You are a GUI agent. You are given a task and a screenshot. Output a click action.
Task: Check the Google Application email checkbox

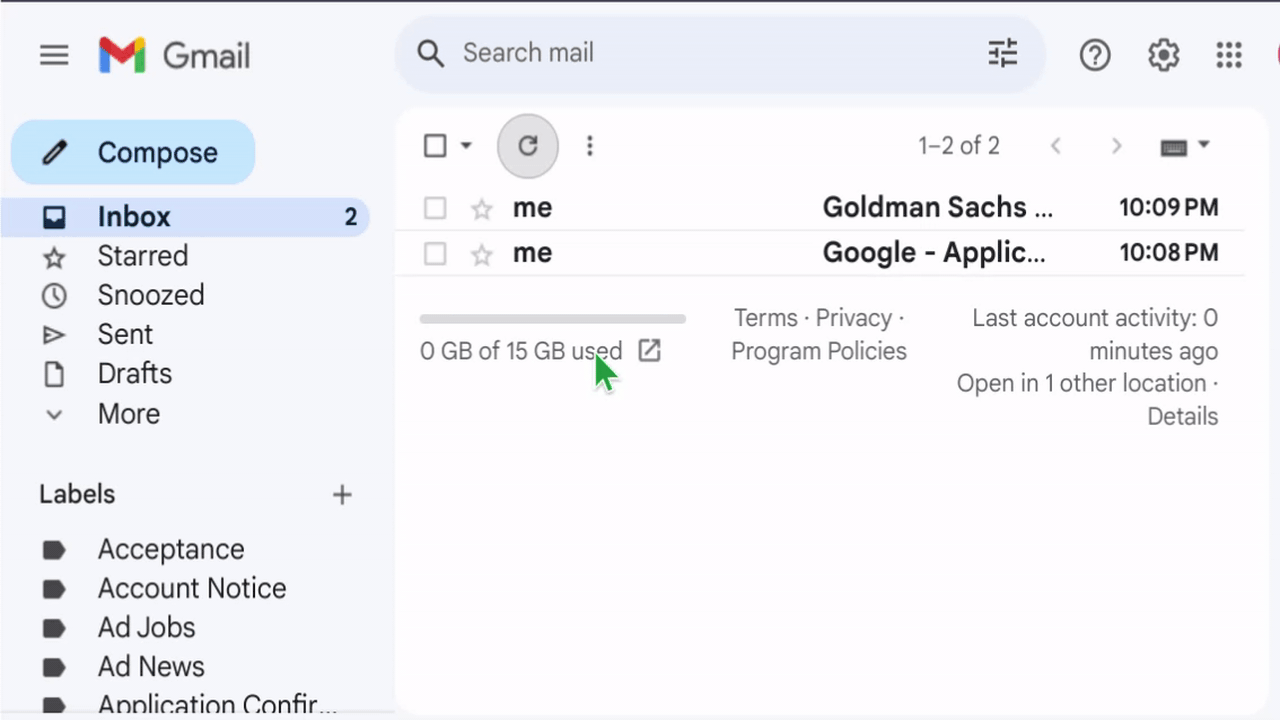pyautogui.click(x=435, y=254)
